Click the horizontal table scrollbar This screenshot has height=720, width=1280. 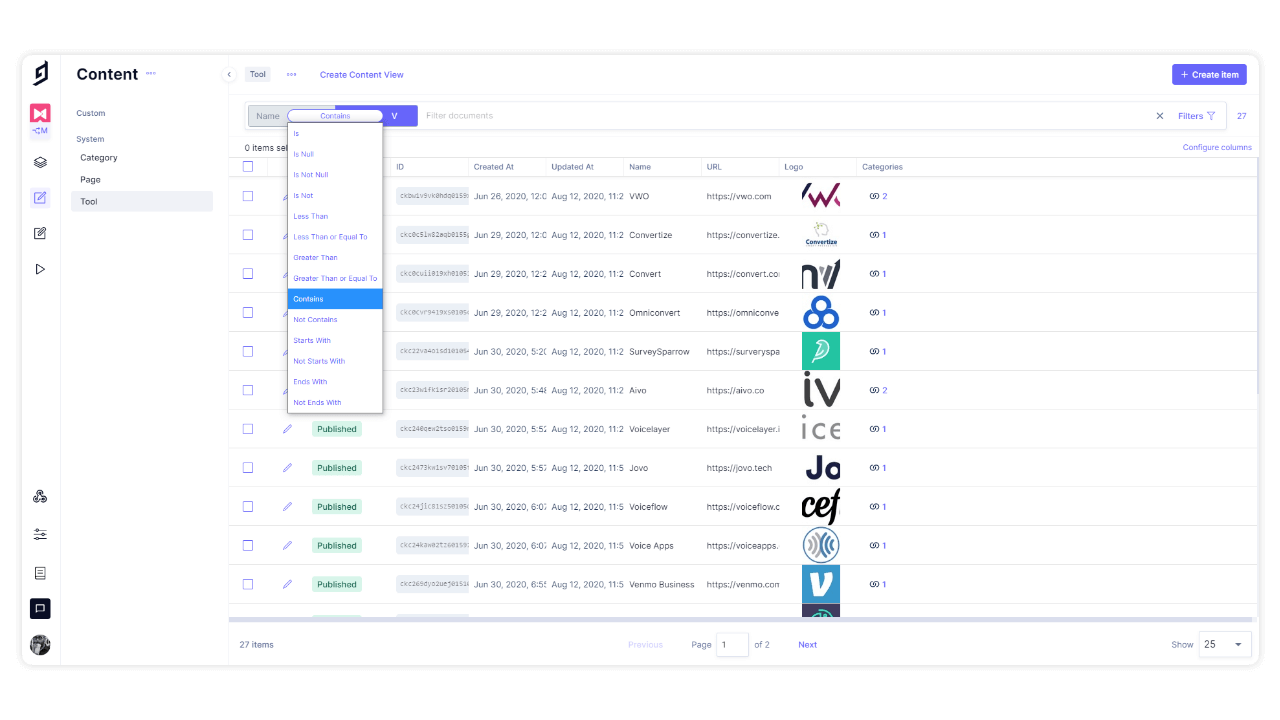click(743, 620)
